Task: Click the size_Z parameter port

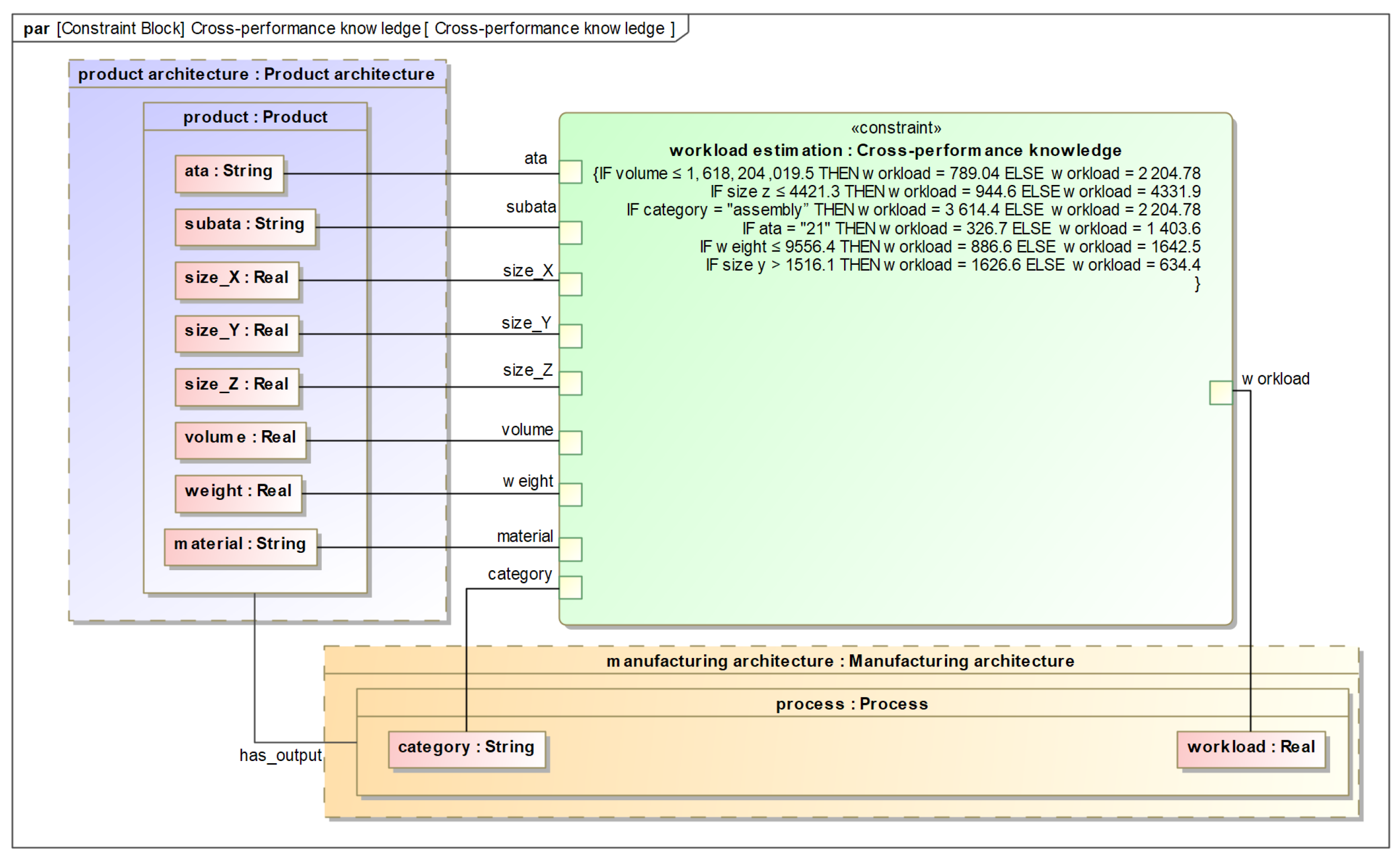Action: (x=570, y=384)
